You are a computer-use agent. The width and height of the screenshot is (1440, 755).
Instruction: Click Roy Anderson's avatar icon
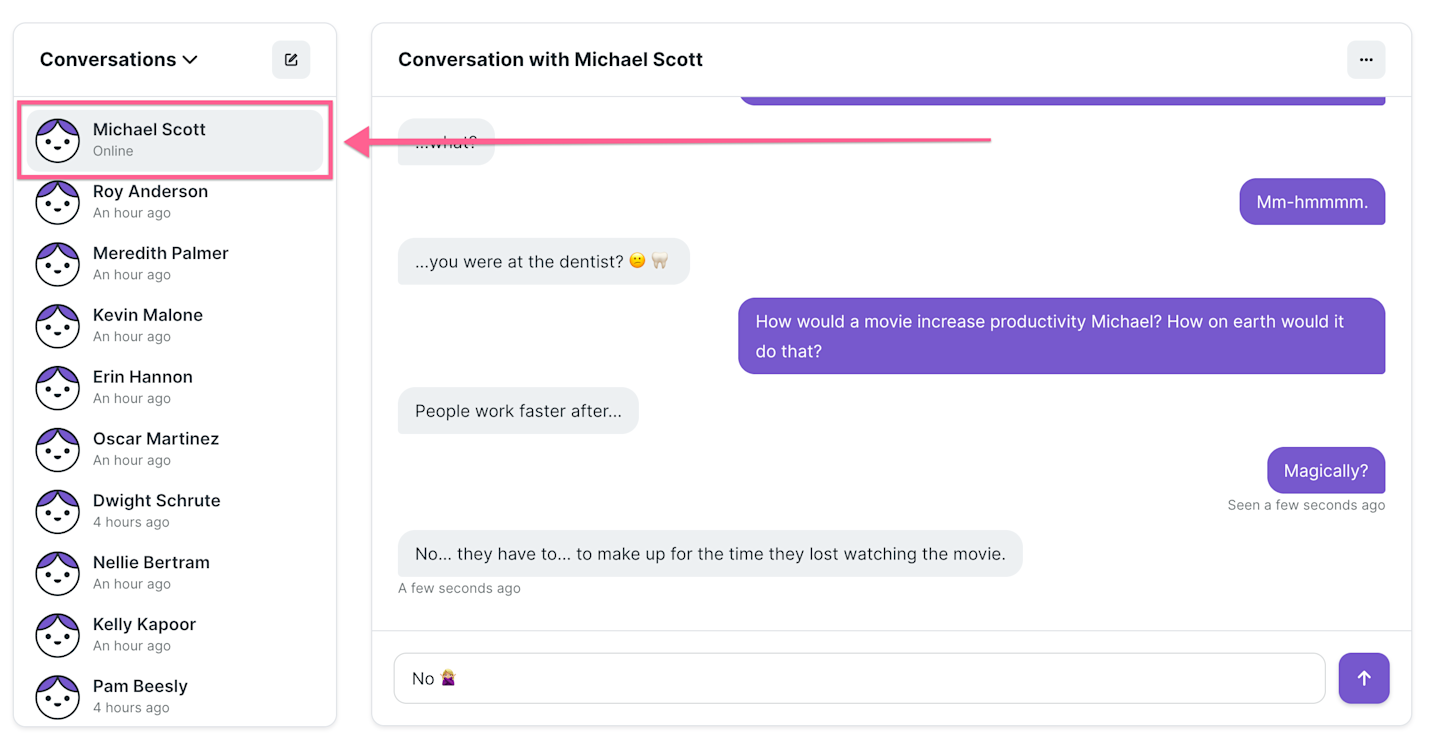(x=58, y=202)
